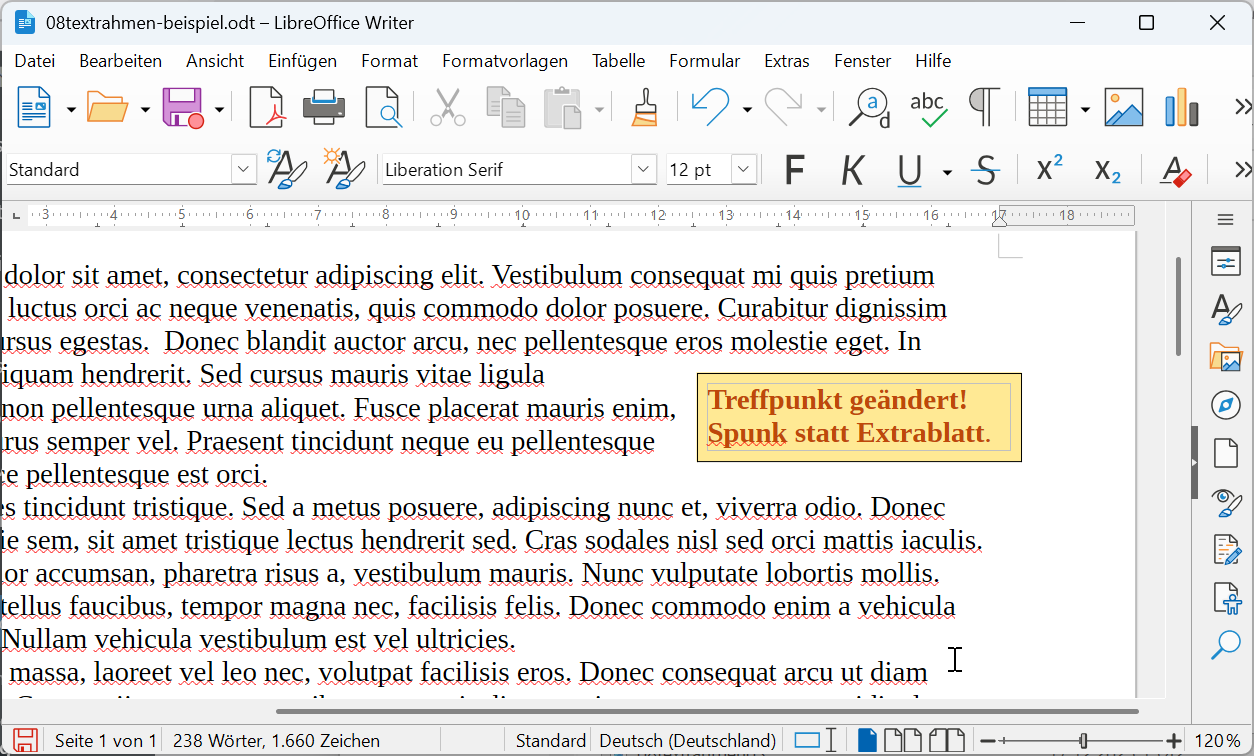Insert an image from the toolbar
Screen dimensions: 1254x756
(x=1123, y=108)
